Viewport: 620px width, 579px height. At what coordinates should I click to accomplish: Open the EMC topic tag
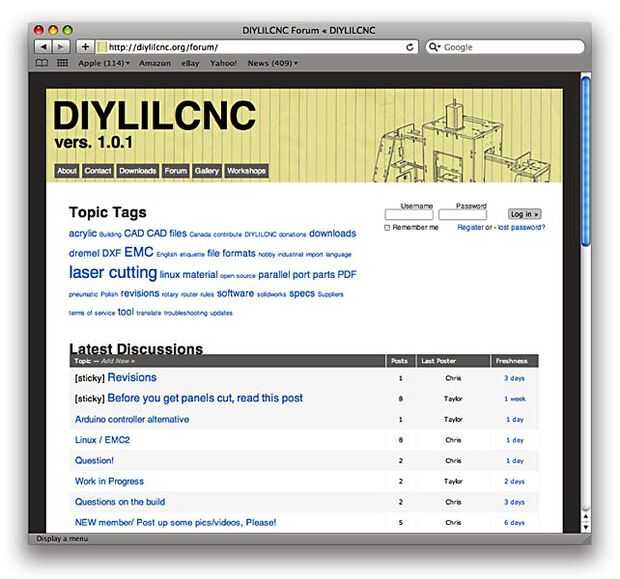point(139,252)
